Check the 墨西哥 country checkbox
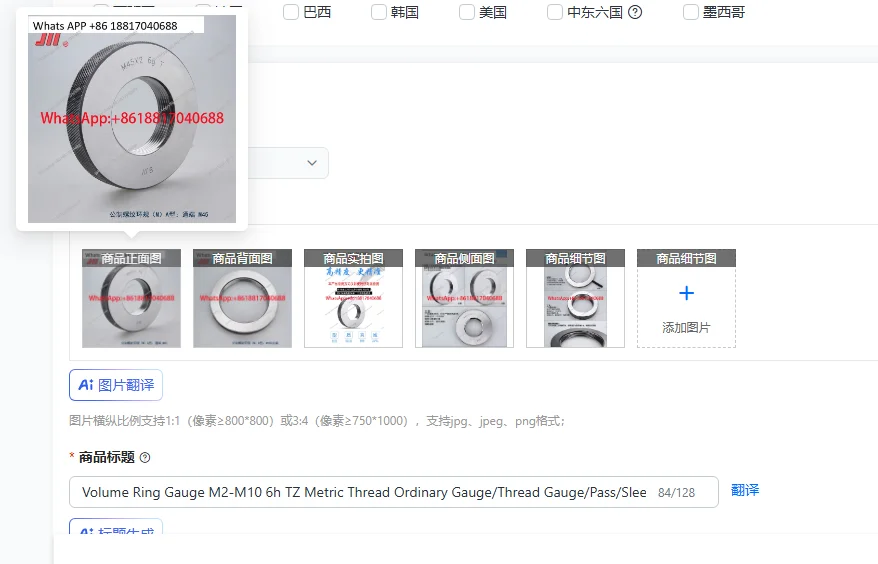The width and height of the screenshot is (878, 564). point(691,12)
